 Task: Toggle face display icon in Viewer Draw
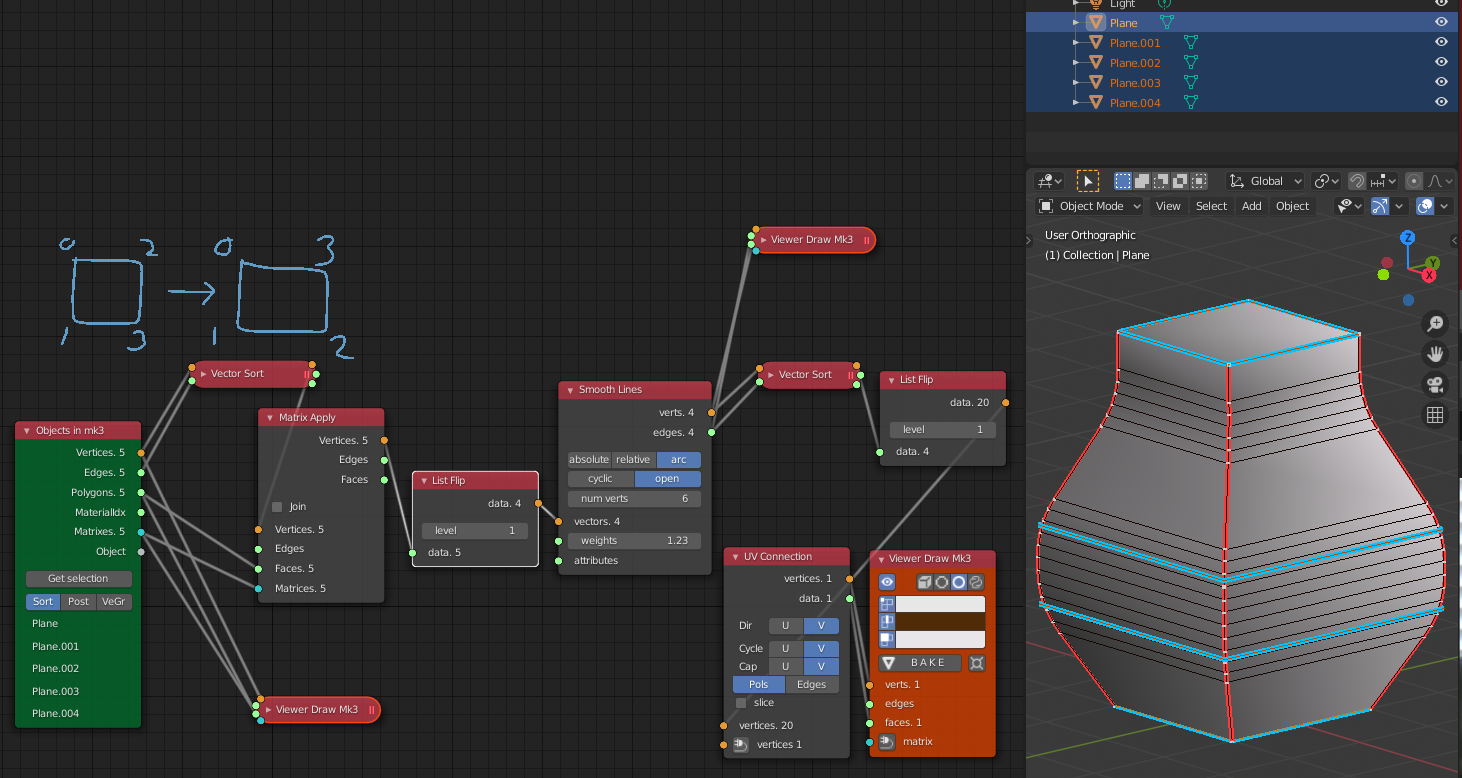point(887,639)
